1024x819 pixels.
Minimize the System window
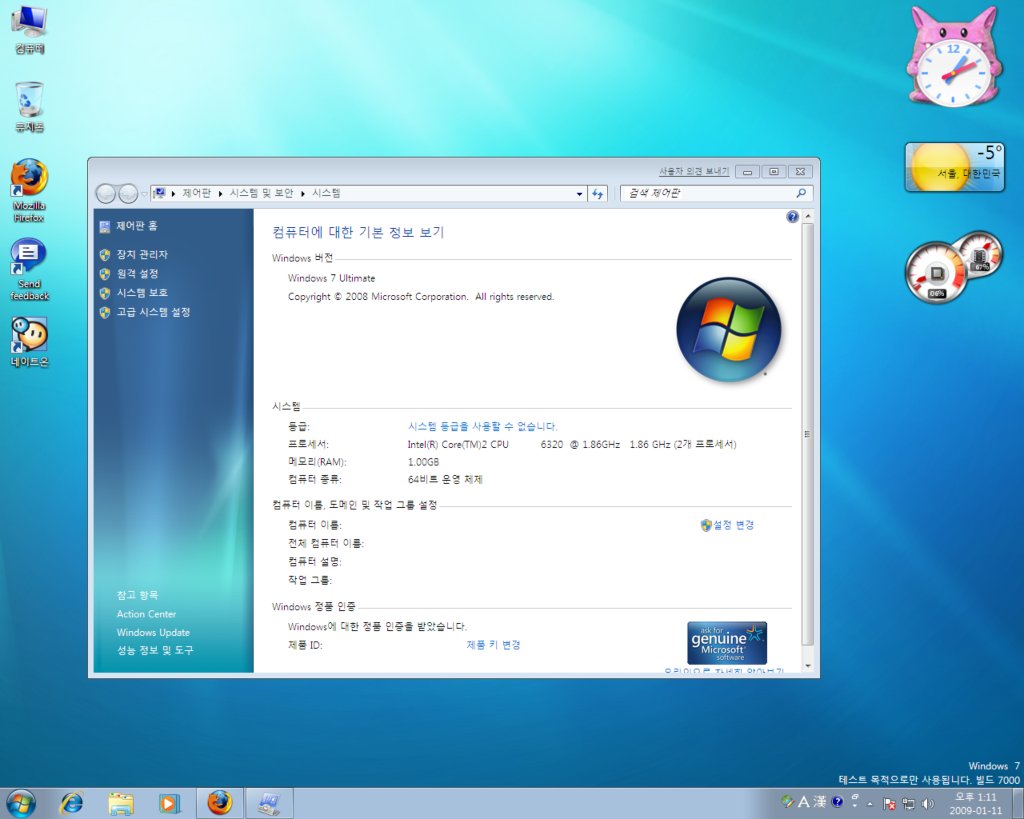coord(747,172)
